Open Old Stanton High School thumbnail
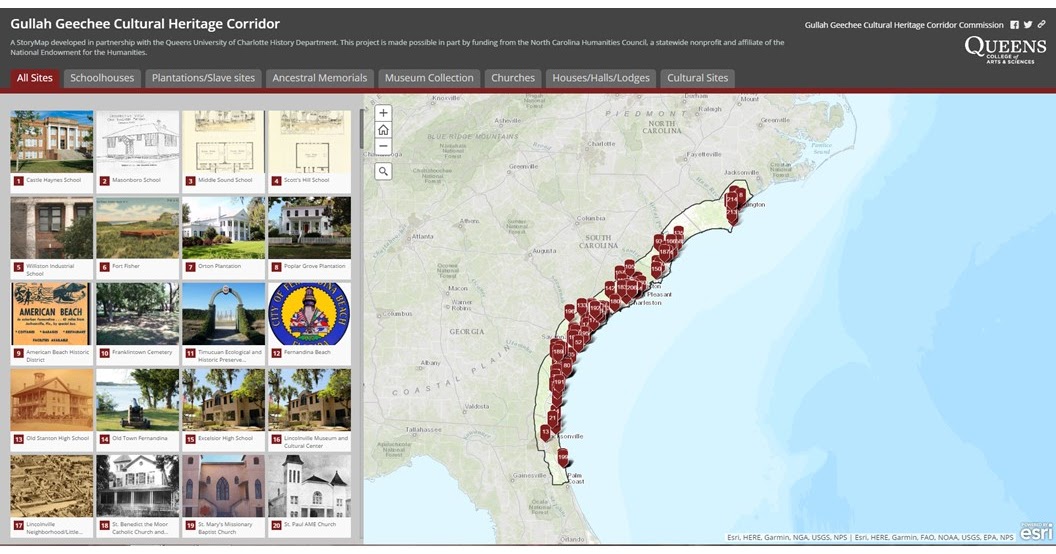Image resolution: width=1056 pixels, height=554 pixels. 52,409
